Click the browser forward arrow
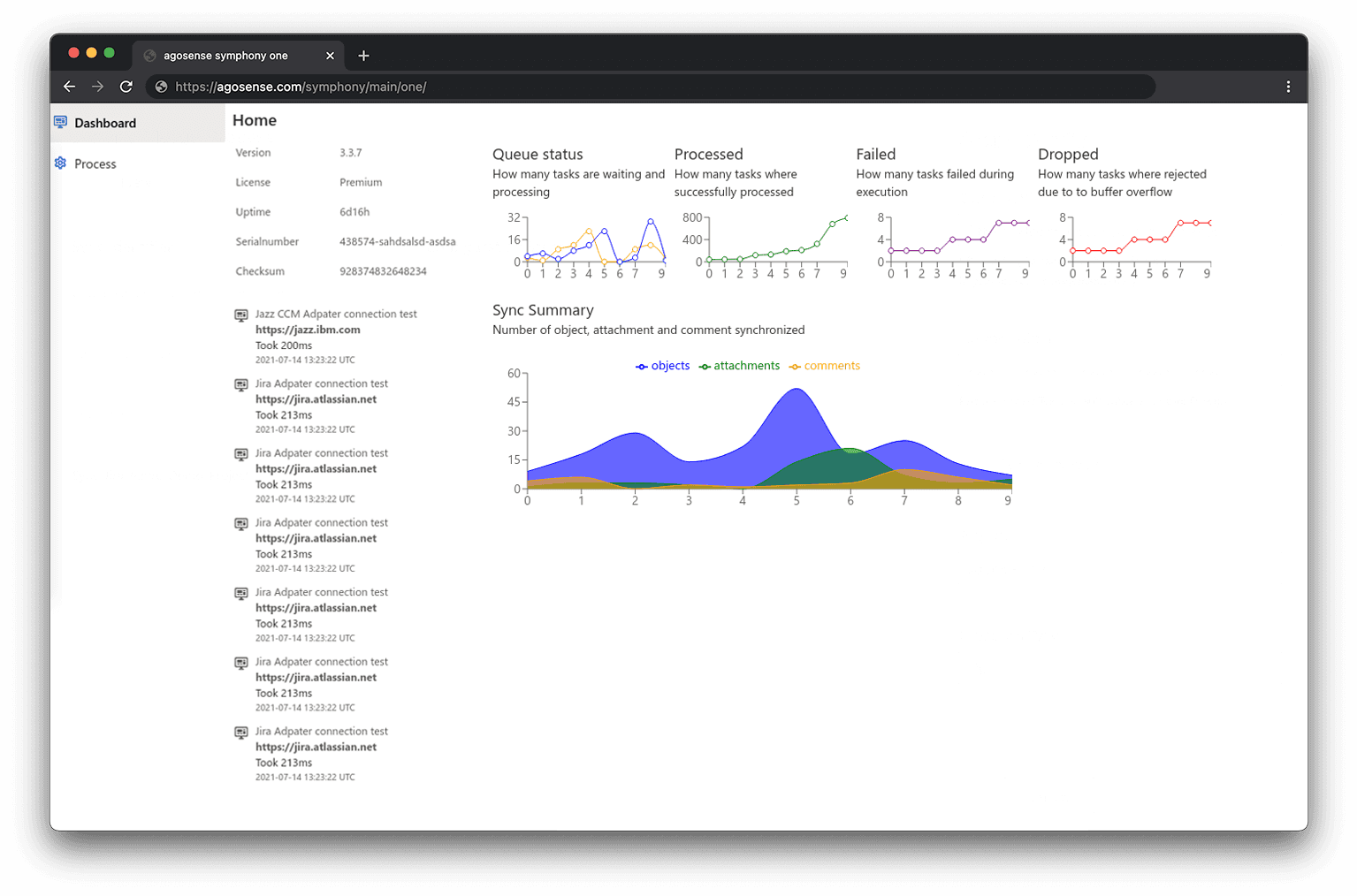 click(x=97, y=87)
